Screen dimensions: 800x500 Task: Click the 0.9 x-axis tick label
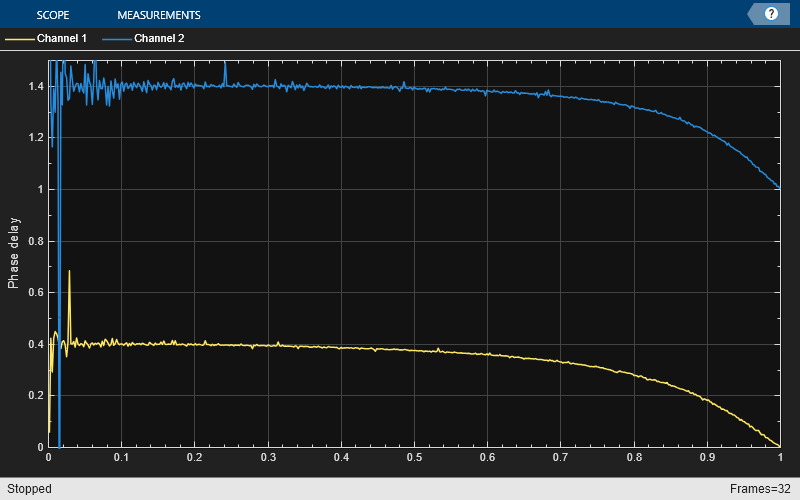point(707,457)
